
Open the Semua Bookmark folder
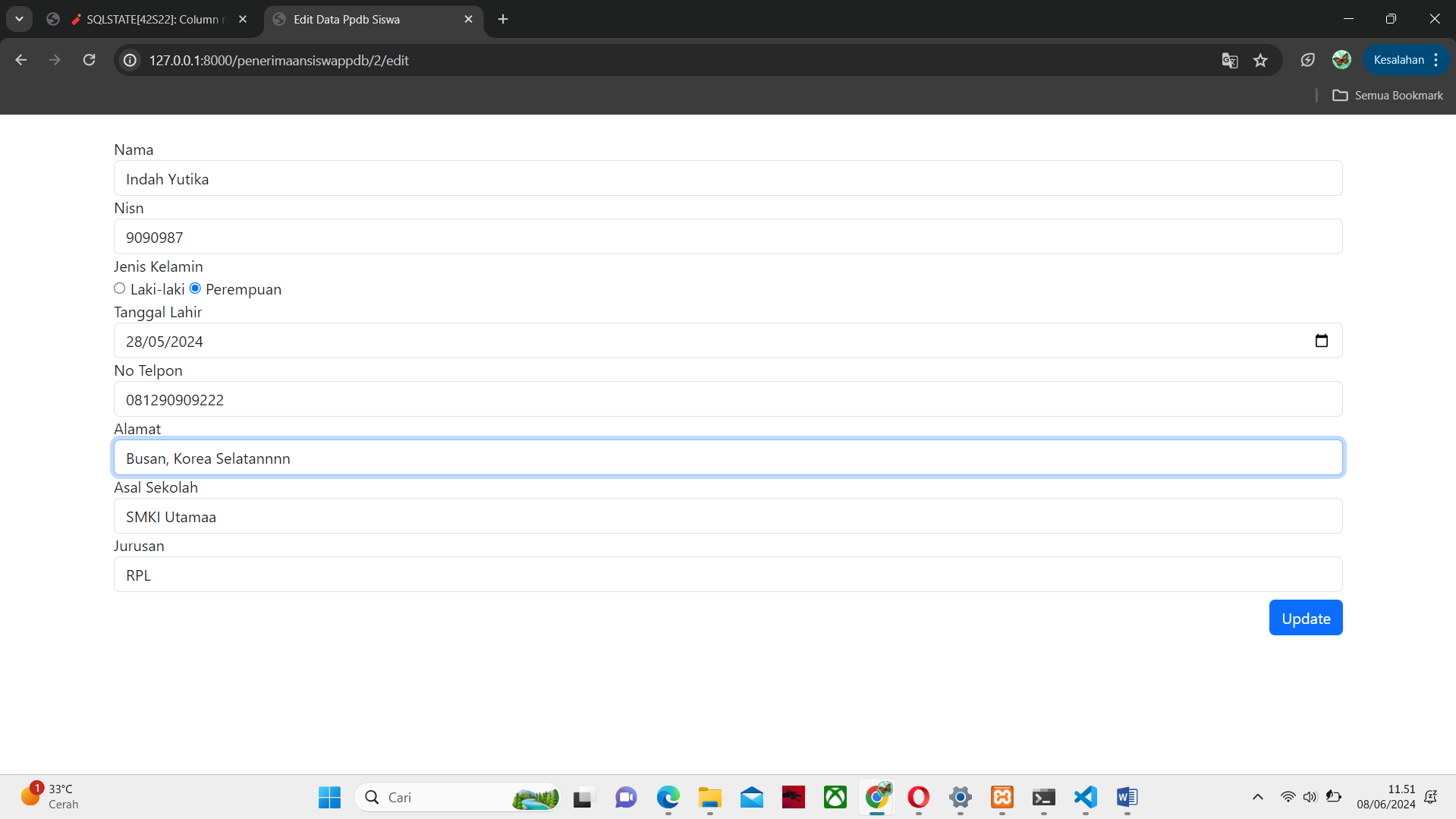click(x=1388, y=96)
